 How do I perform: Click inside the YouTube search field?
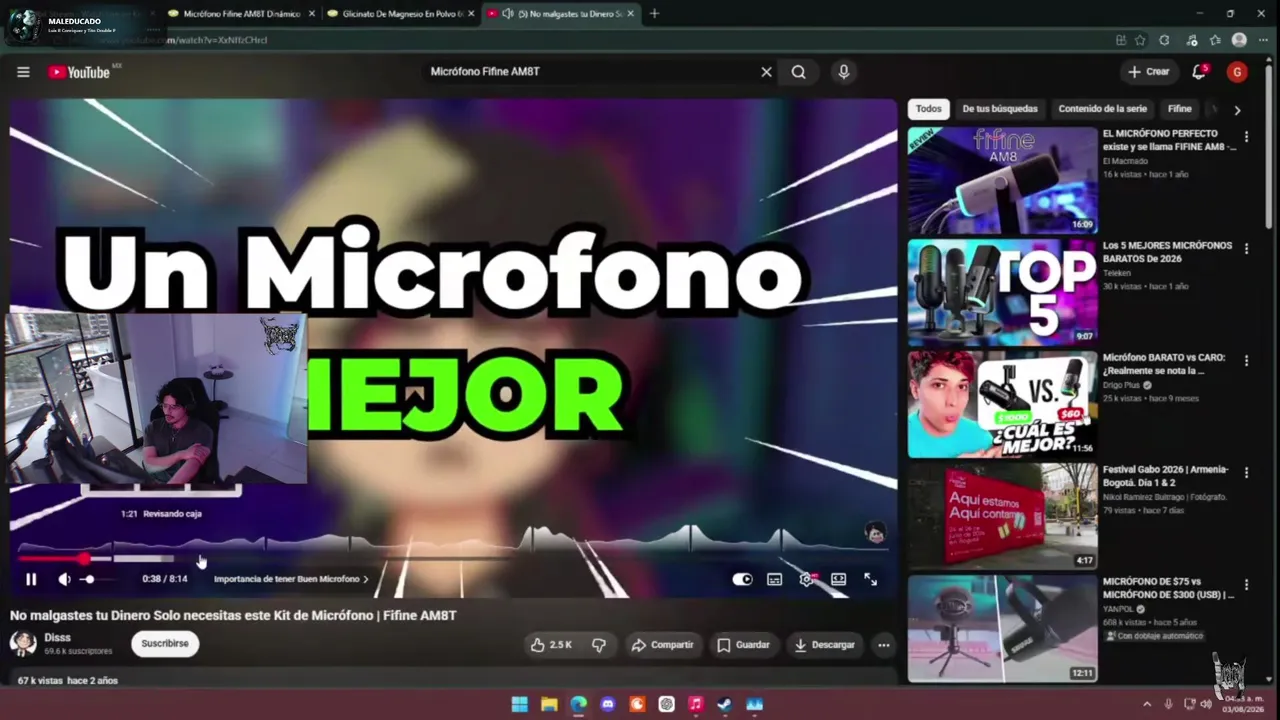point(590,72)
